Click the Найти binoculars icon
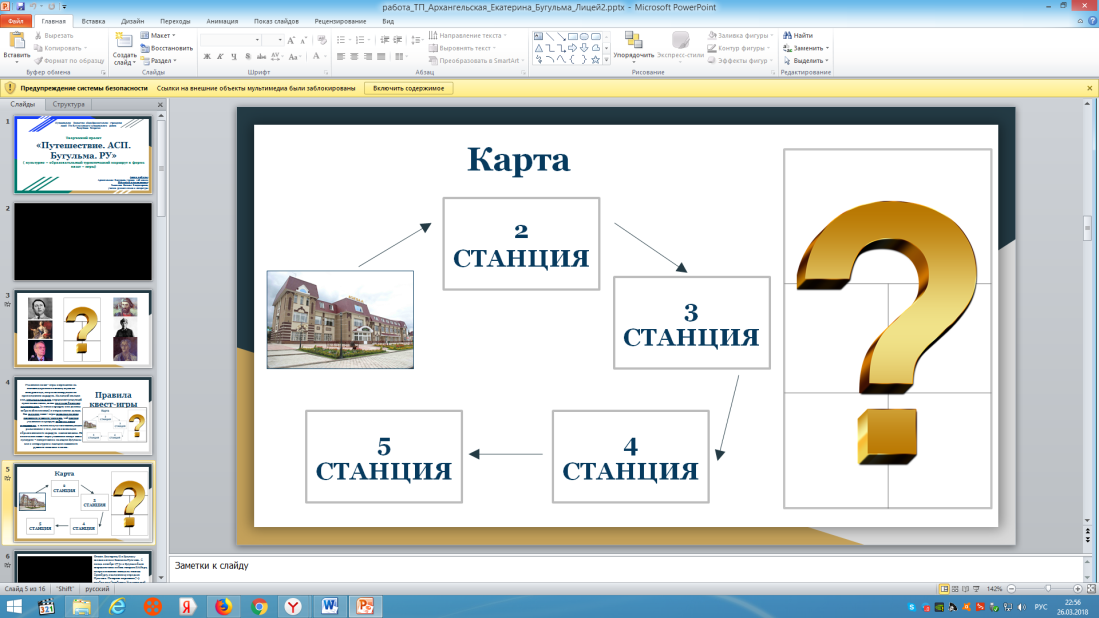The image size is (1099, 618). (788, 35)
